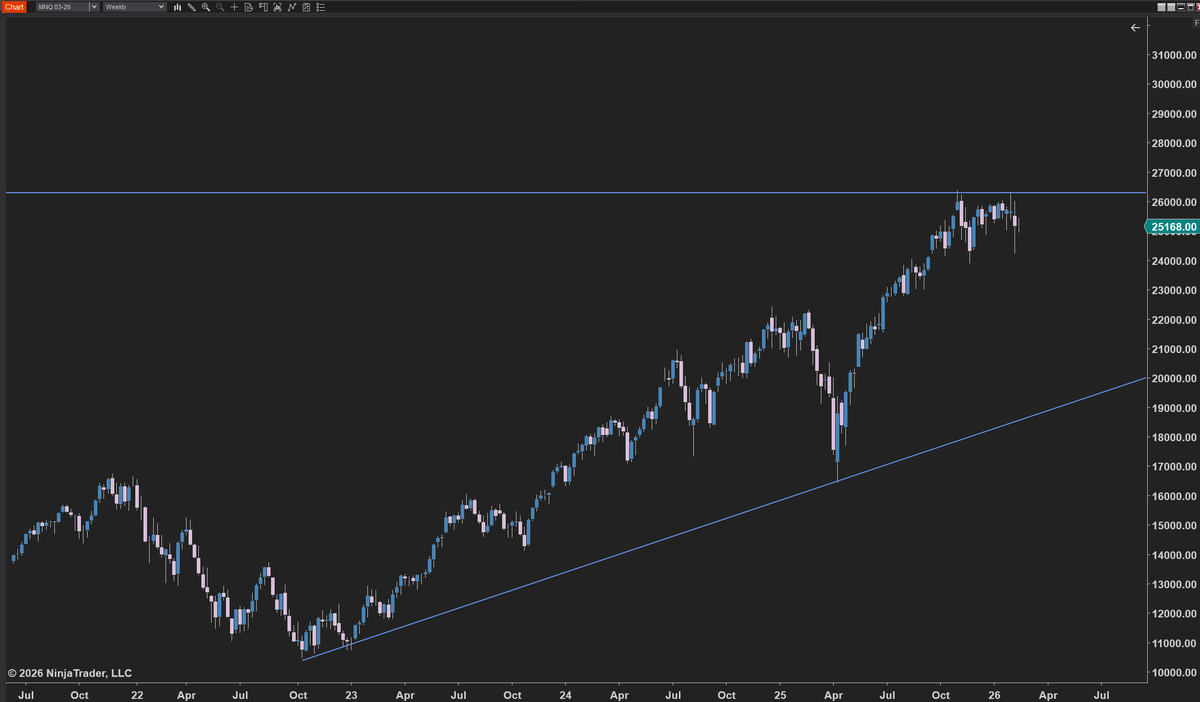Click the 22000.00 price axis label
The height and width of the screenshot is (702, 1200).
click(1174, 320)
